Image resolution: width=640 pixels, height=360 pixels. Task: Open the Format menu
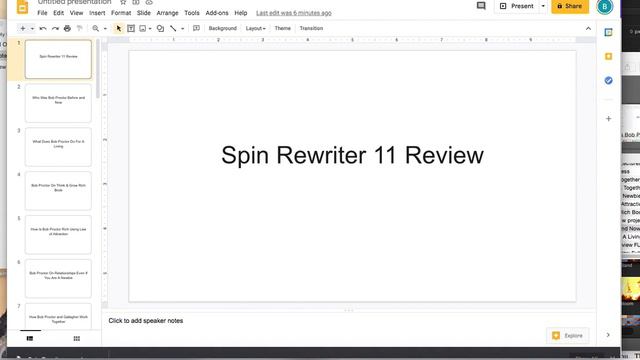(x=121, y=13)
